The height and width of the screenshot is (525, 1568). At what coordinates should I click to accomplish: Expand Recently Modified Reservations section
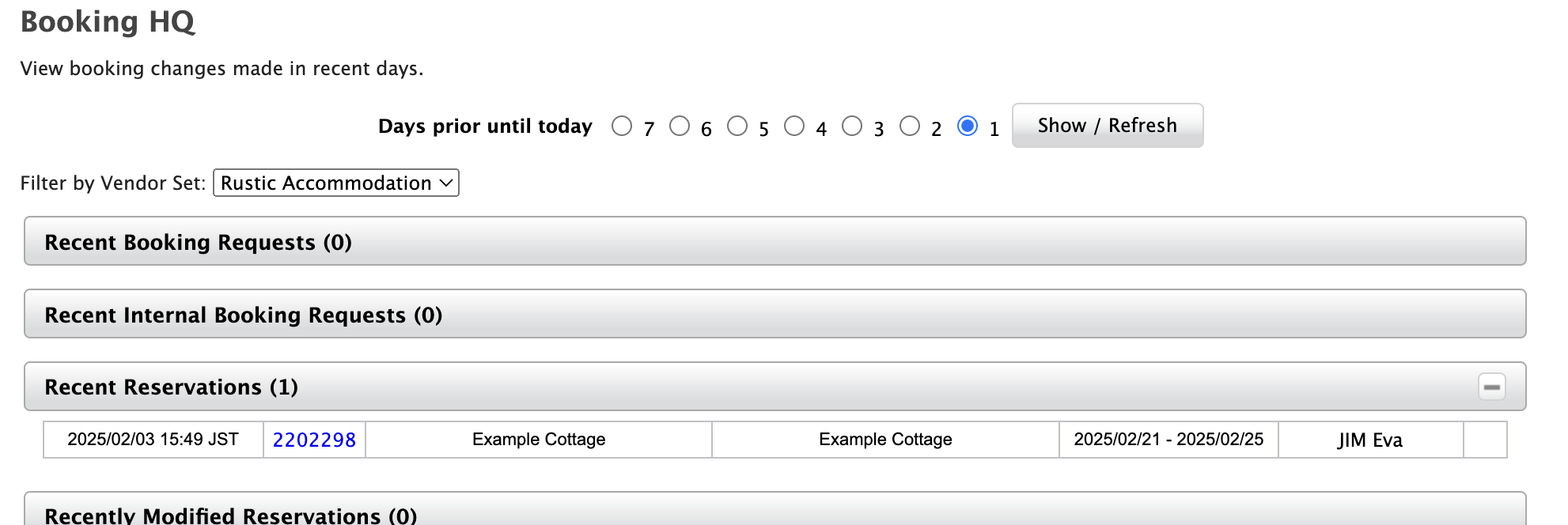tap(774, 514)
